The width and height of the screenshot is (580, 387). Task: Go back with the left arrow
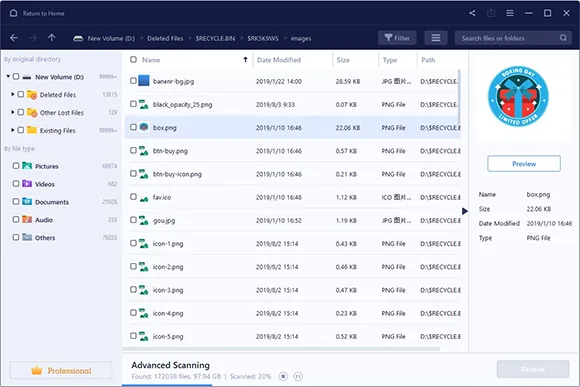14,38
